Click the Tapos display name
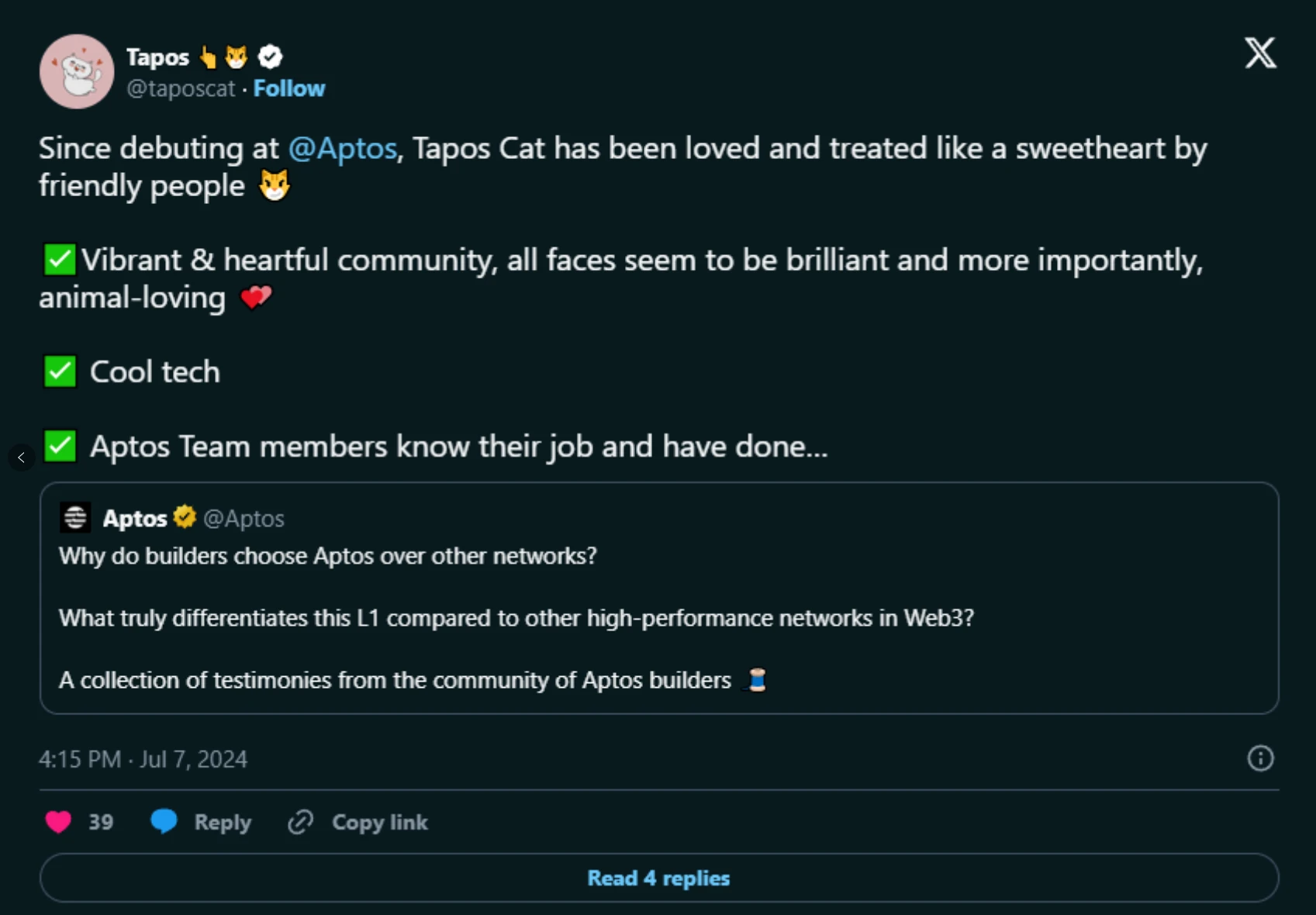 (x=157, y=57)
